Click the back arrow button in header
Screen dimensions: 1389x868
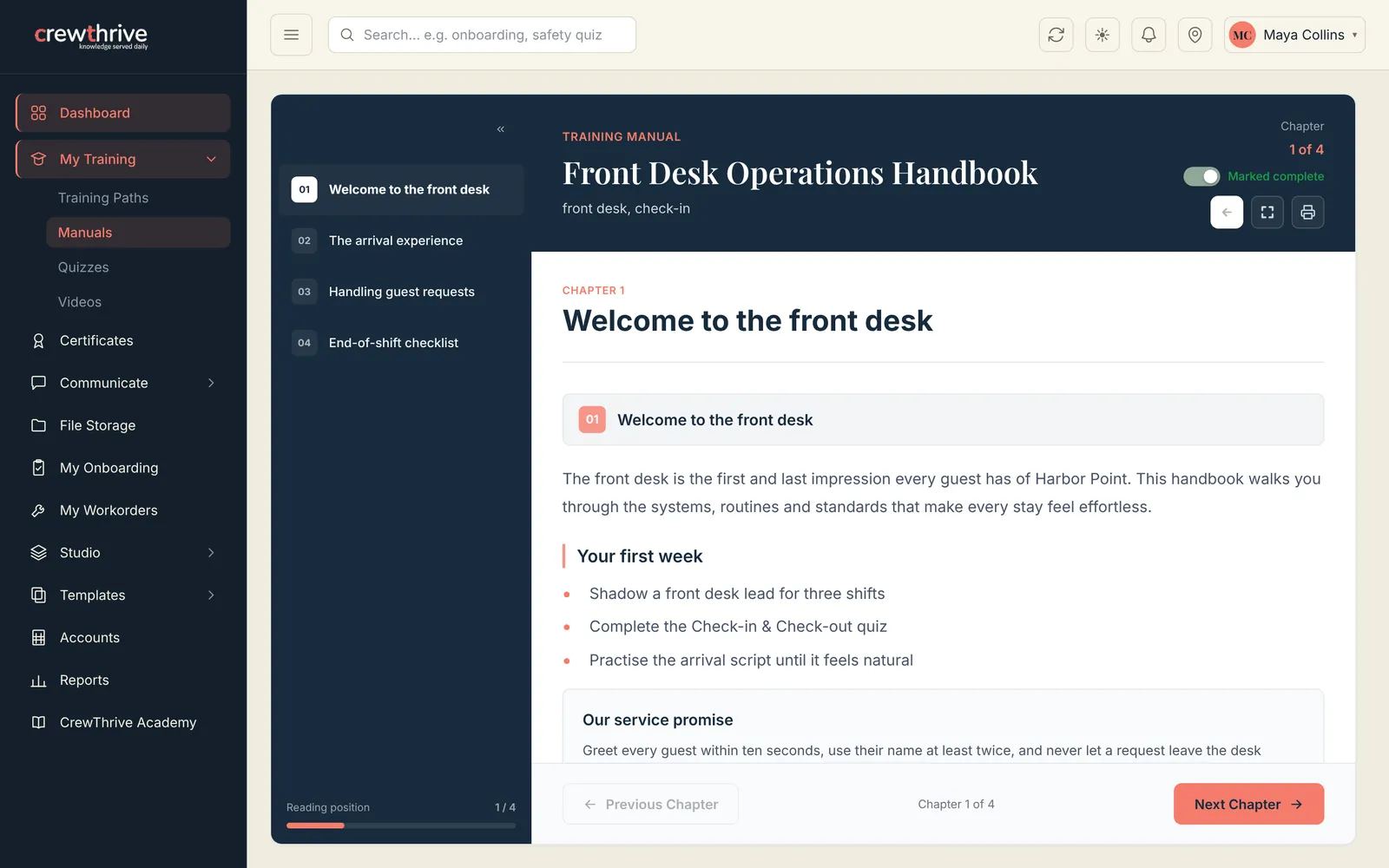click(x=1227, y=213)
